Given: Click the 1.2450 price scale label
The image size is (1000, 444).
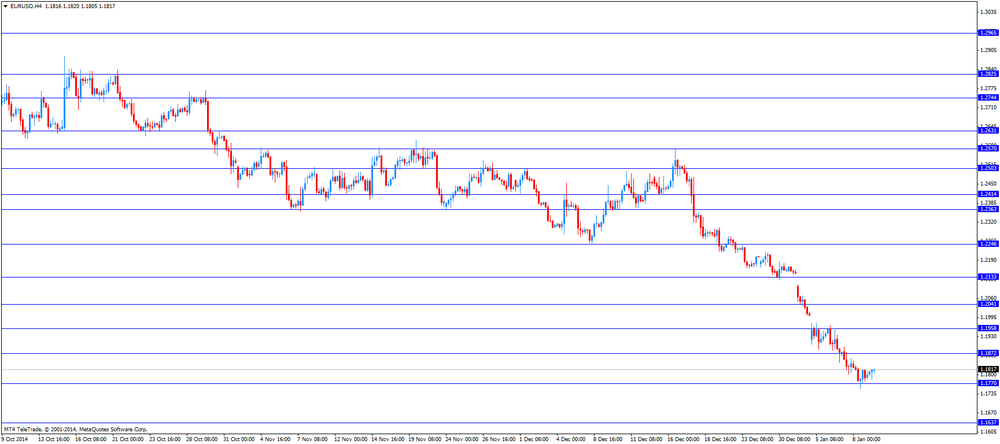Looking at the screenshot, I should pyautogui.click(x=988, y=184).
